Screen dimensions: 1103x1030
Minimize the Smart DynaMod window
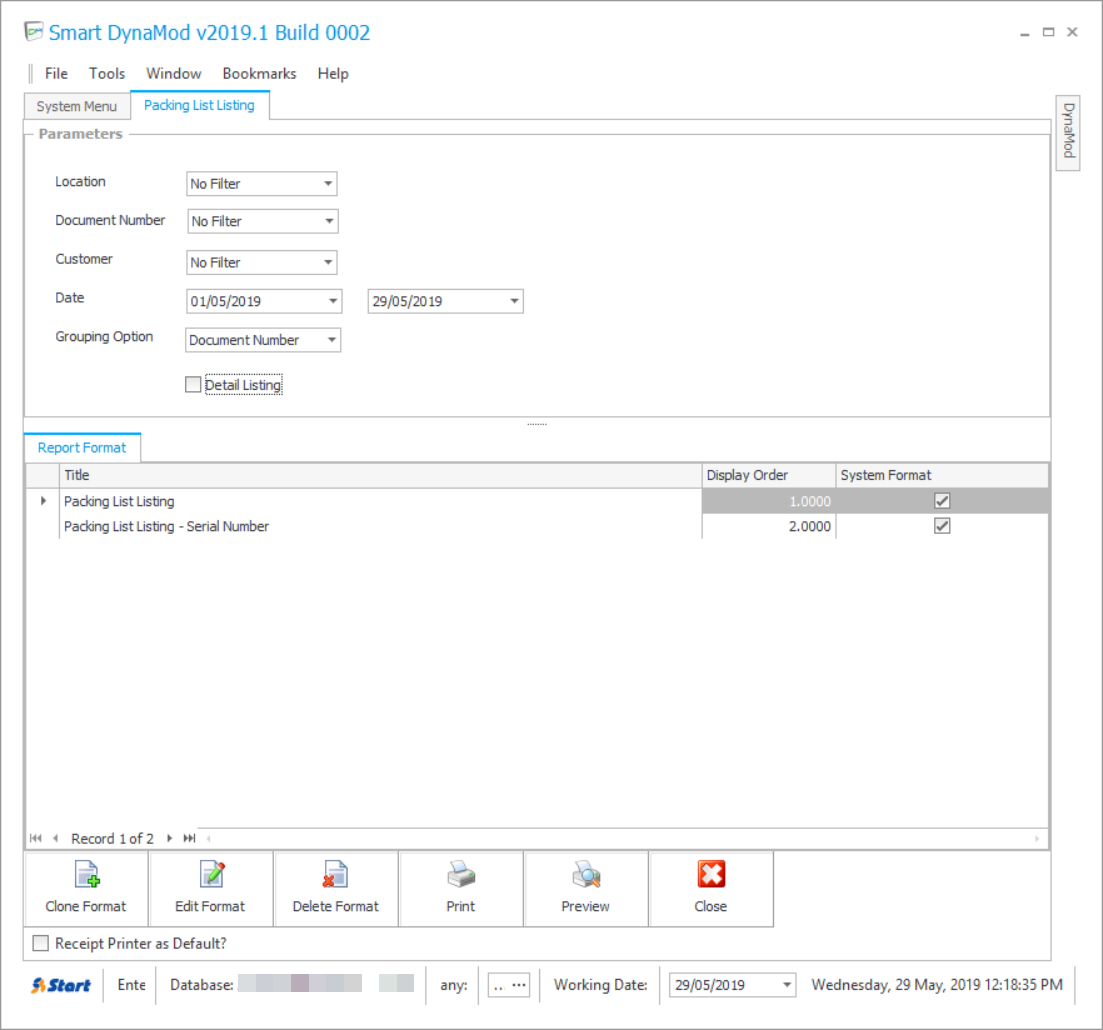[1025, 32]
